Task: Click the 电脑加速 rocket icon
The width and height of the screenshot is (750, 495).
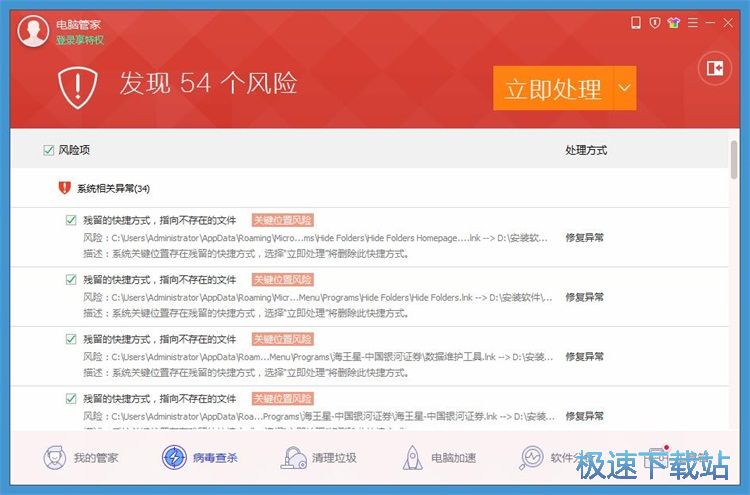Action: pos(412,457)
